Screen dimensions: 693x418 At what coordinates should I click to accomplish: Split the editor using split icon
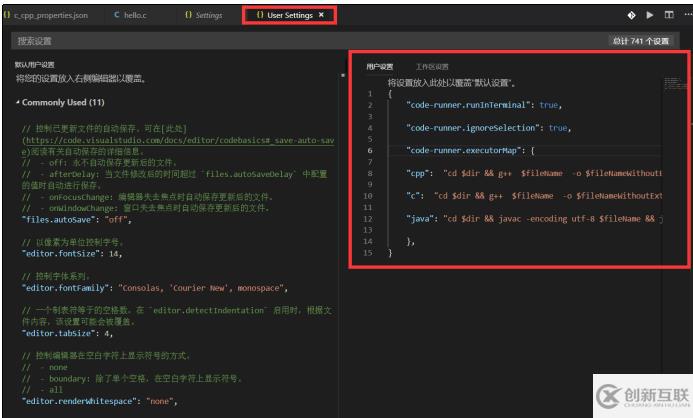tap(669, 15)
